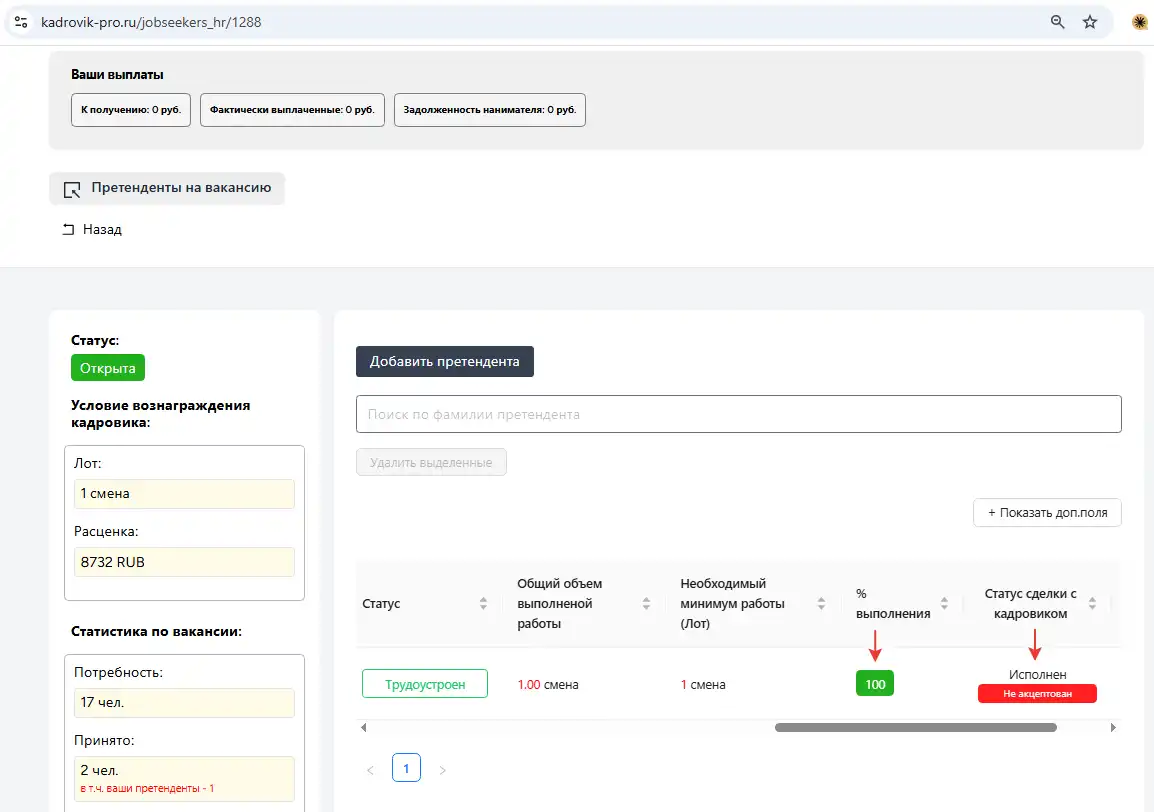Select page 1 in pagination
The height and width of the screenshot is (812, 1154).
[406, 768]
